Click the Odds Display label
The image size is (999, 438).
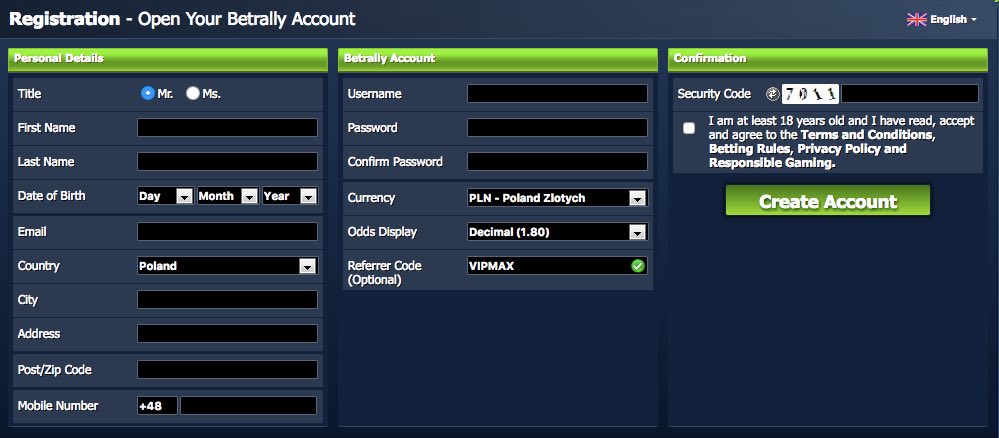pyautogui.click(x=382, y=232)
